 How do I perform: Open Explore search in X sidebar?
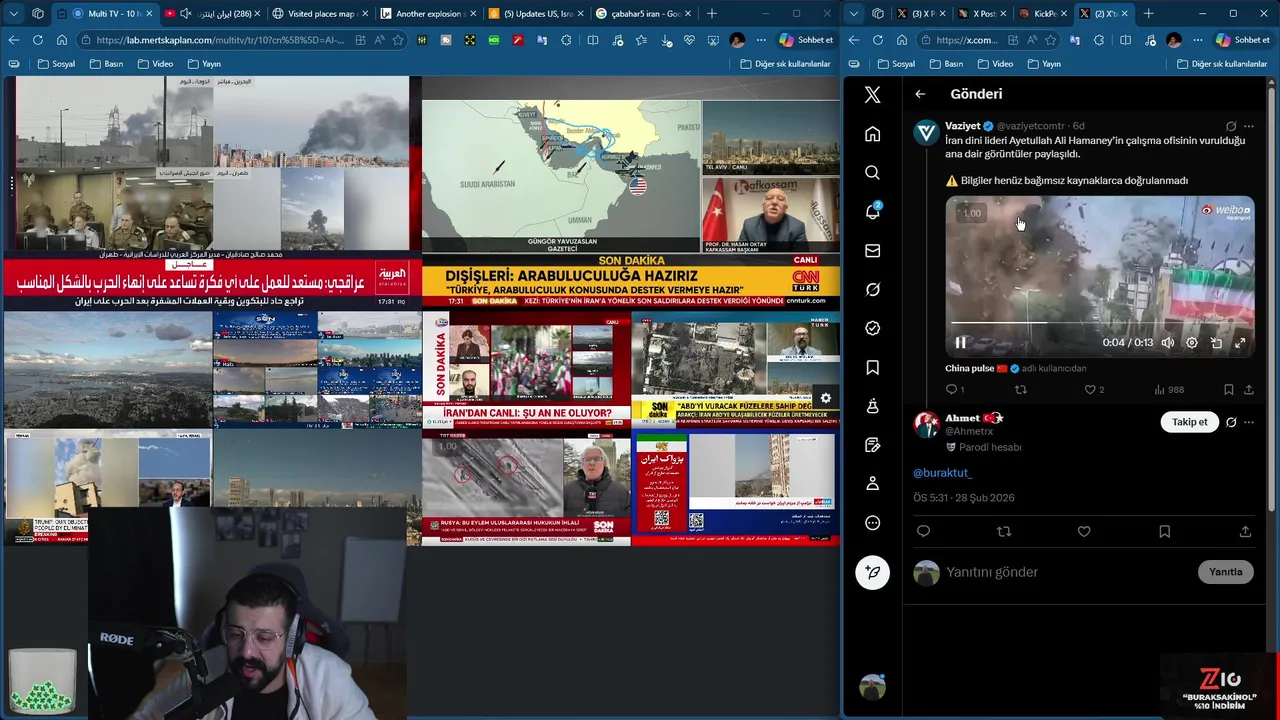(x=872, y=173)
